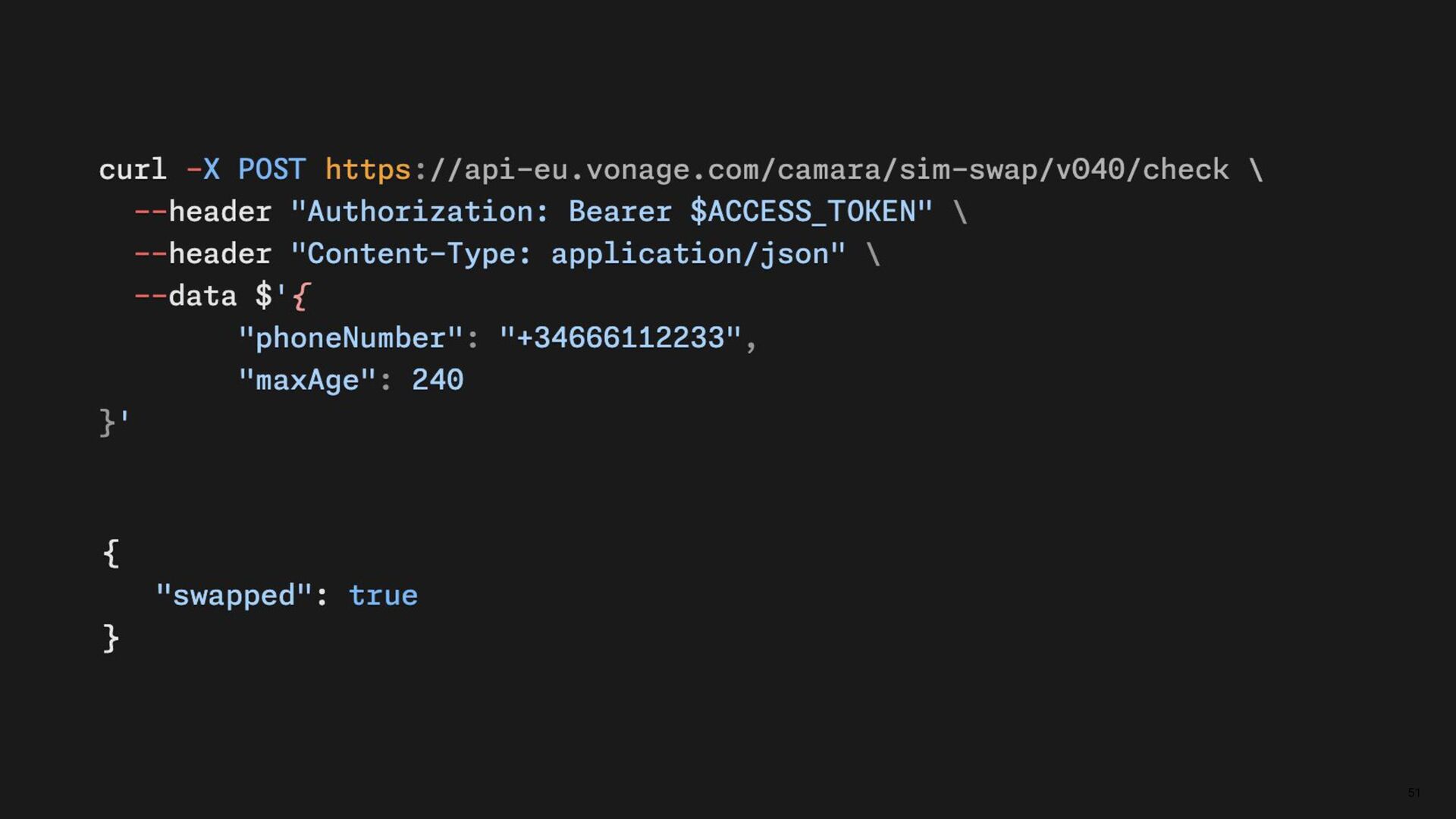Open the api-eu.vonage.com sim-swap check URL
The image size is (1456, 819).
tap(777, 169)
